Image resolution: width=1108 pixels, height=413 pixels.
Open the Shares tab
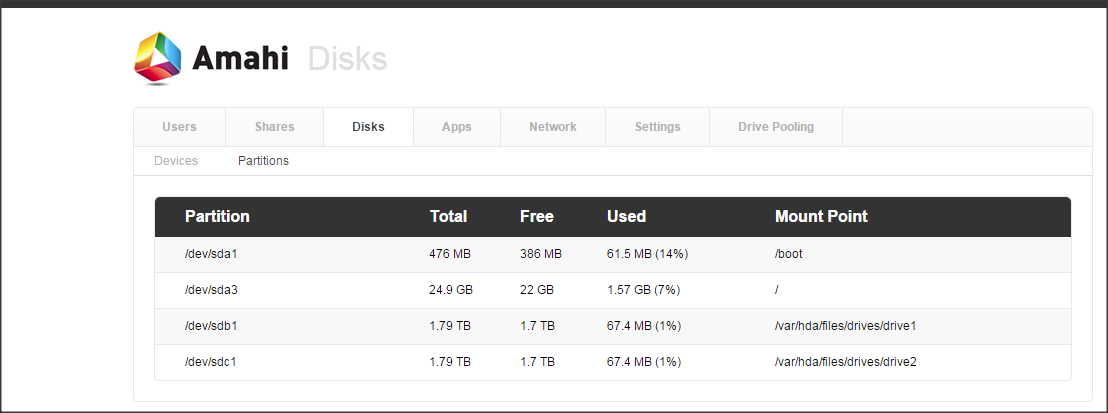(x=274, y=127)
